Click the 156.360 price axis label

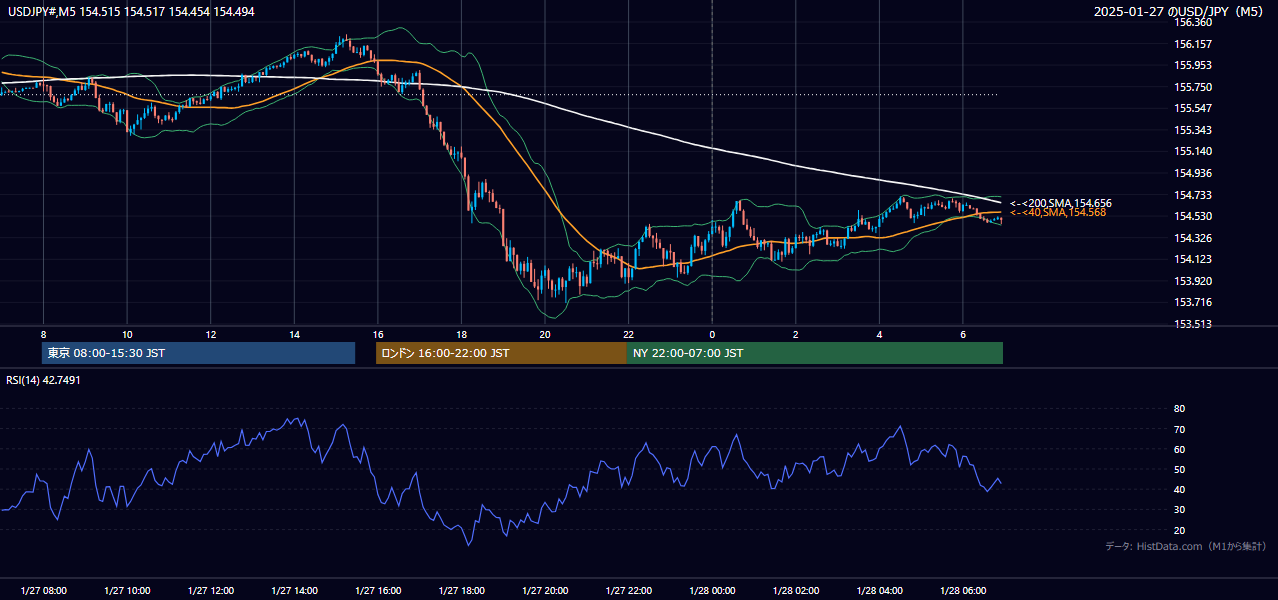[x=1194, y=22]
